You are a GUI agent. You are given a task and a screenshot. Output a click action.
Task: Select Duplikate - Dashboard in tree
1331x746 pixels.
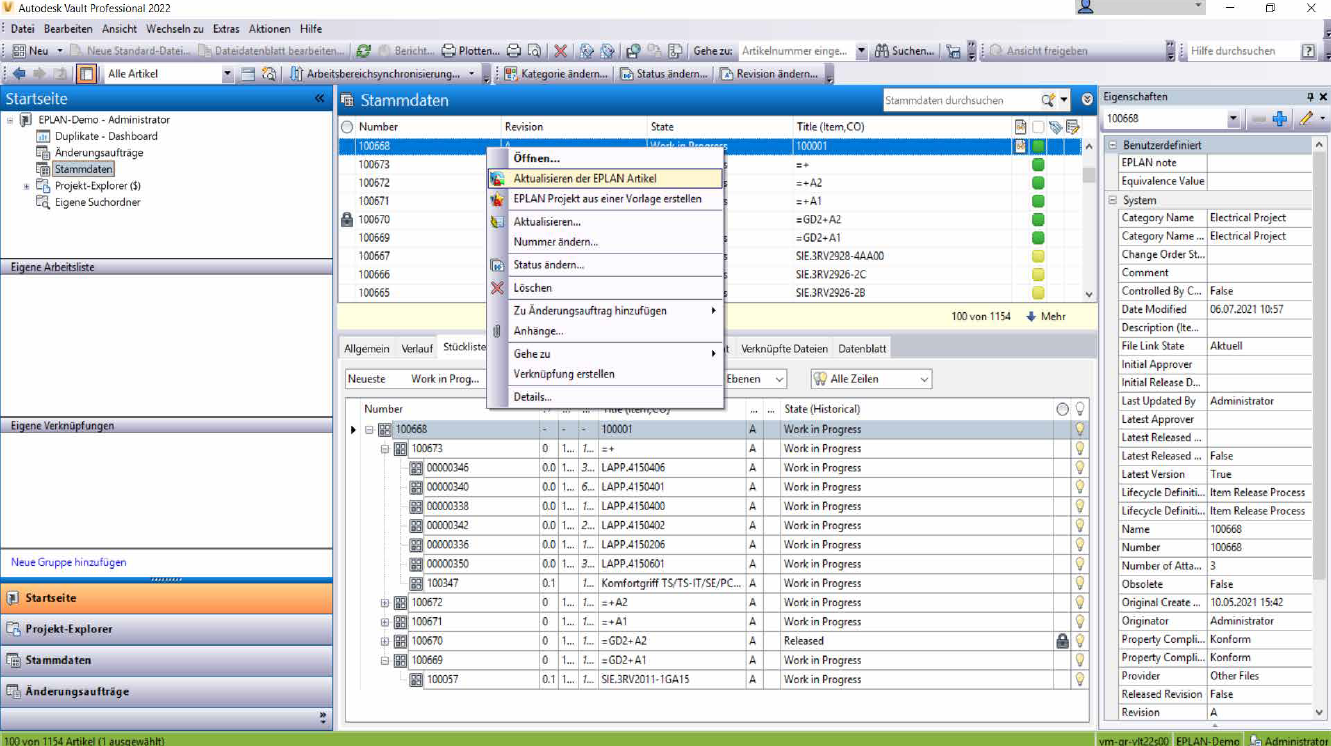click(106, 136)
